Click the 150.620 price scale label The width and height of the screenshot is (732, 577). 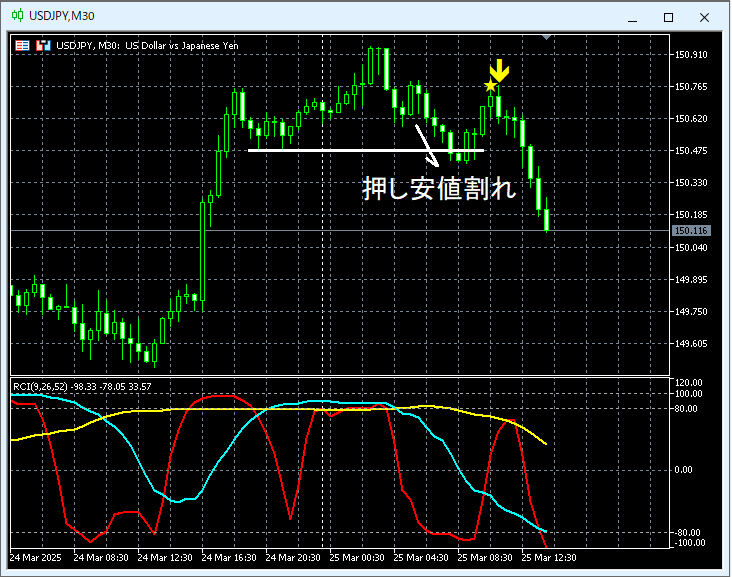691,119
